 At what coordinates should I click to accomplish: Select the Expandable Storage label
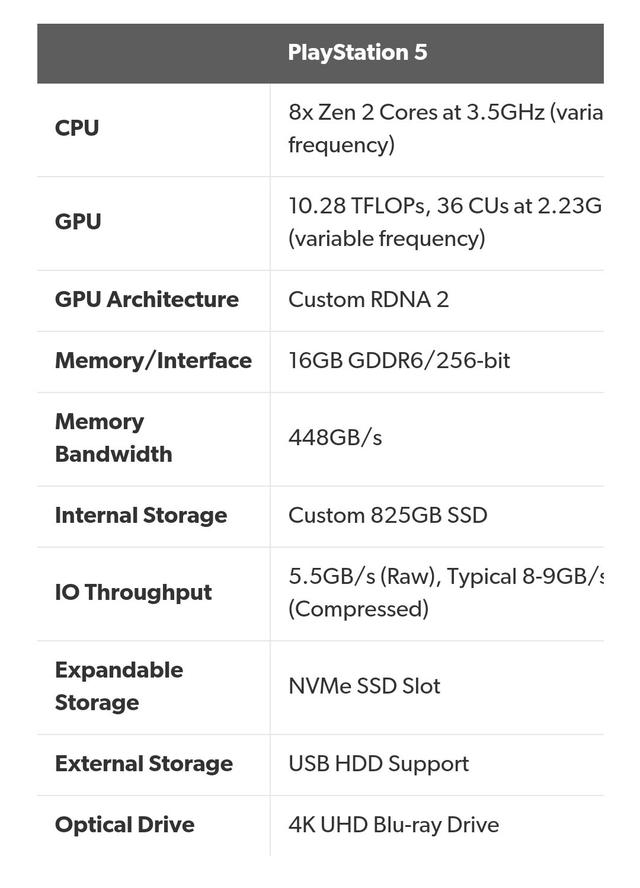click(119, 686)
